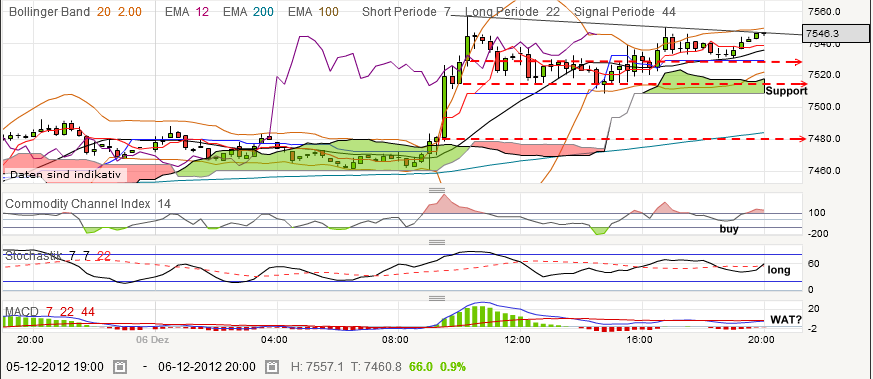The height and width of the screenshot is (379, 873).
Task: Click the 08:00 time axis label
Action: (396, 339)
